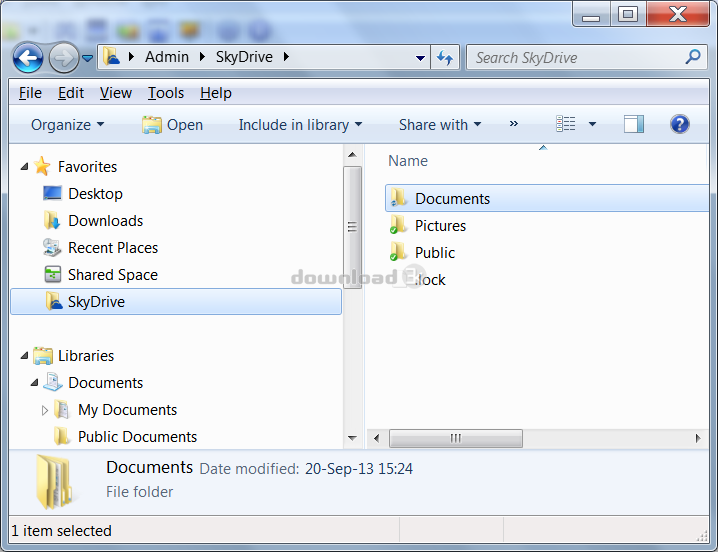Screen dimensions: 718x552
Task: Click the Refresh button beside address bar
Action: tap(445, 58)
